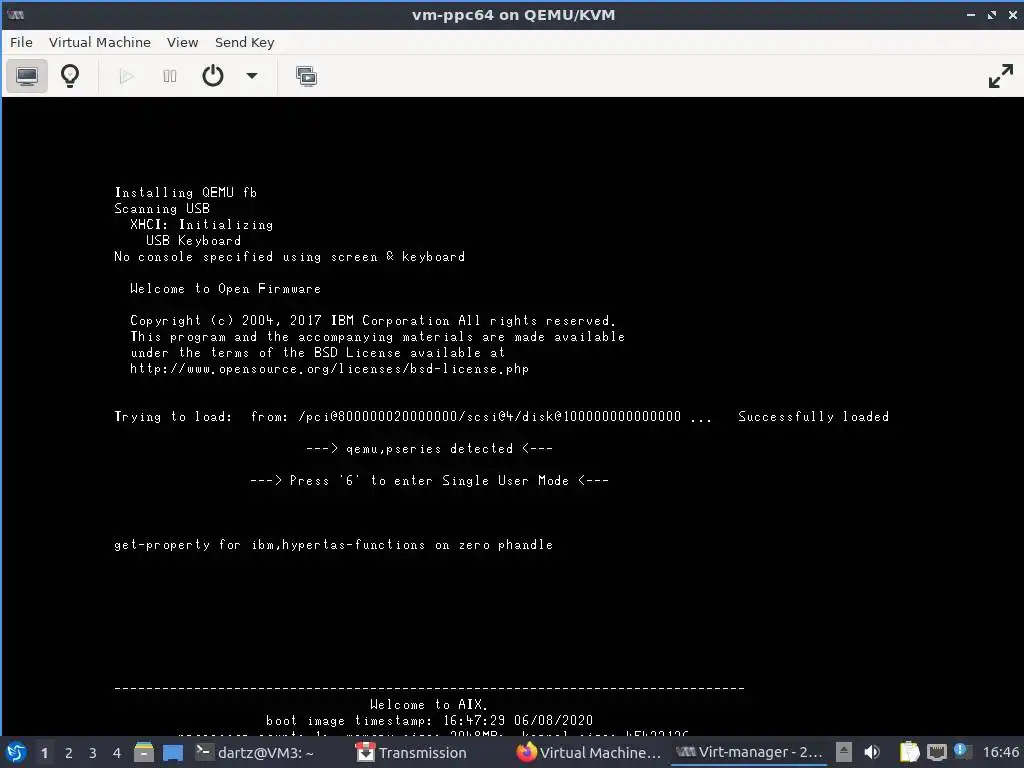Switch to fullscreen view
1024x768 pixels.
click(x=1000, y=76)
